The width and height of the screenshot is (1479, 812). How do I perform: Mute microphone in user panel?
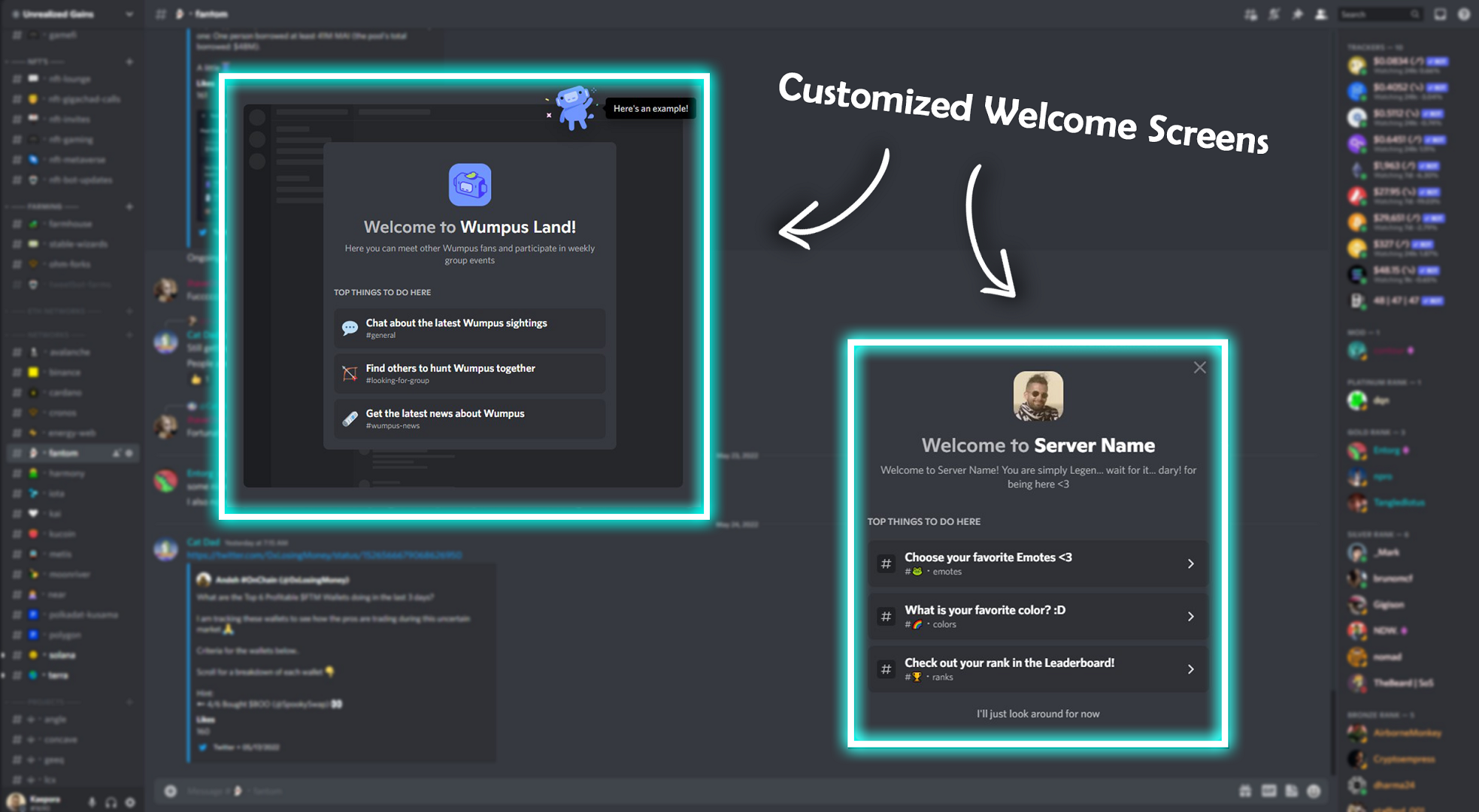[92, 802]
